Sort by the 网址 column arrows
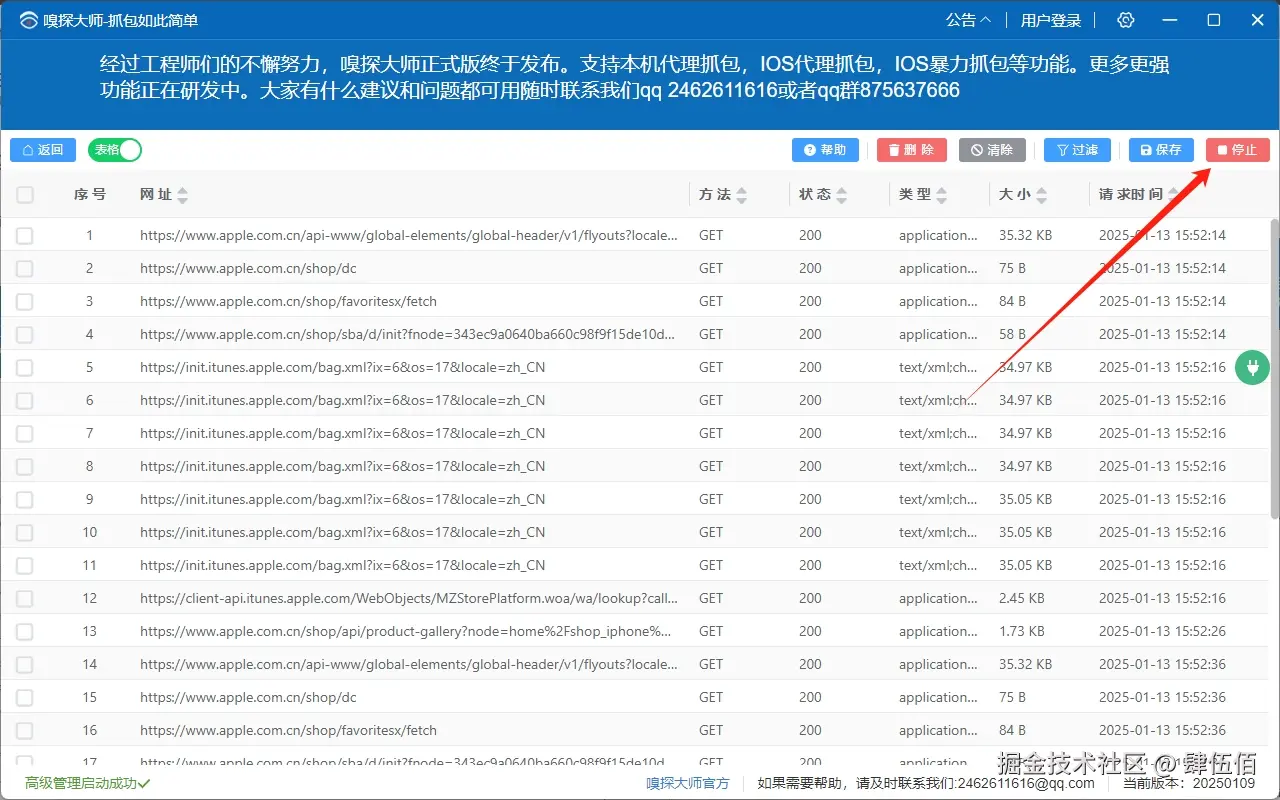 tap(182, 195)
